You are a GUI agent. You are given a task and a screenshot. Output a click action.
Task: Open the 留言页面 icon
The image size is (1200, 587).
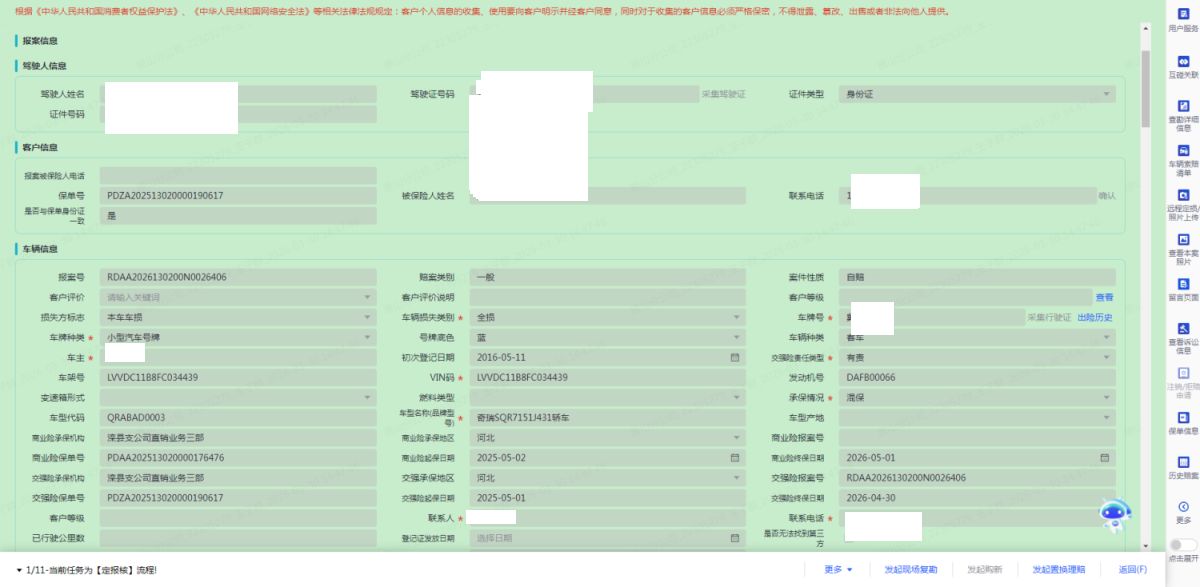tap(1183, 288)
